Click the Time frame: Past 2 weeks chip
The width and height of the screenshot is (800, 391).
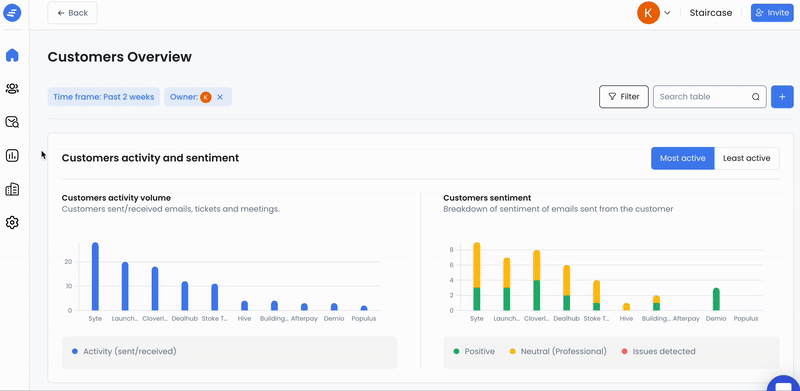104,96
